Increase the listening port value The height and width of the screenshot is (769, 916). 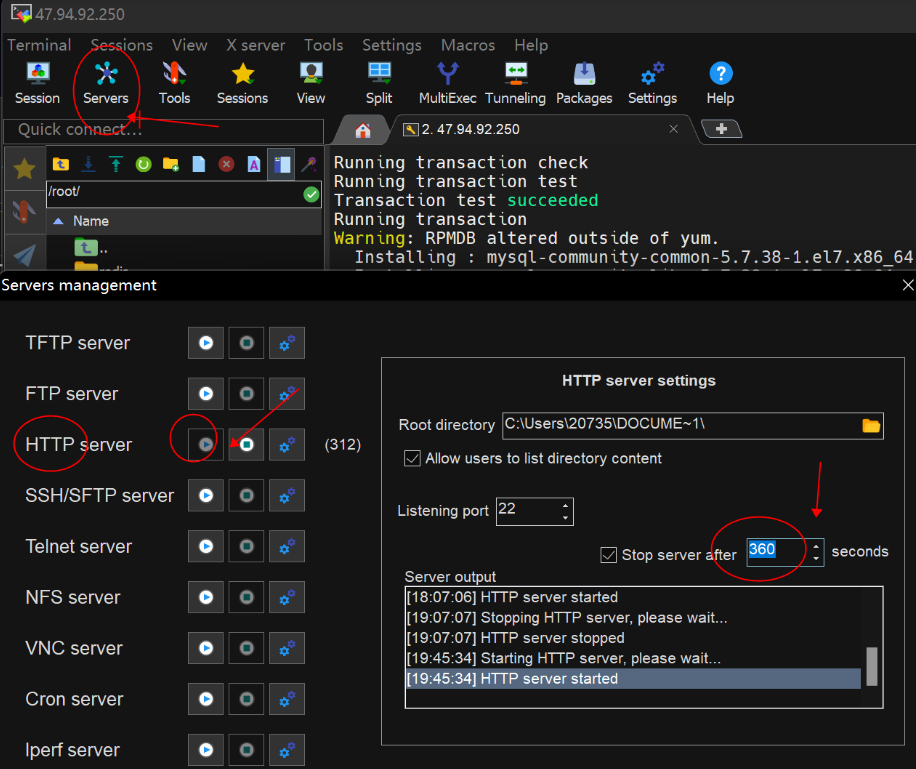pos(565,505)
